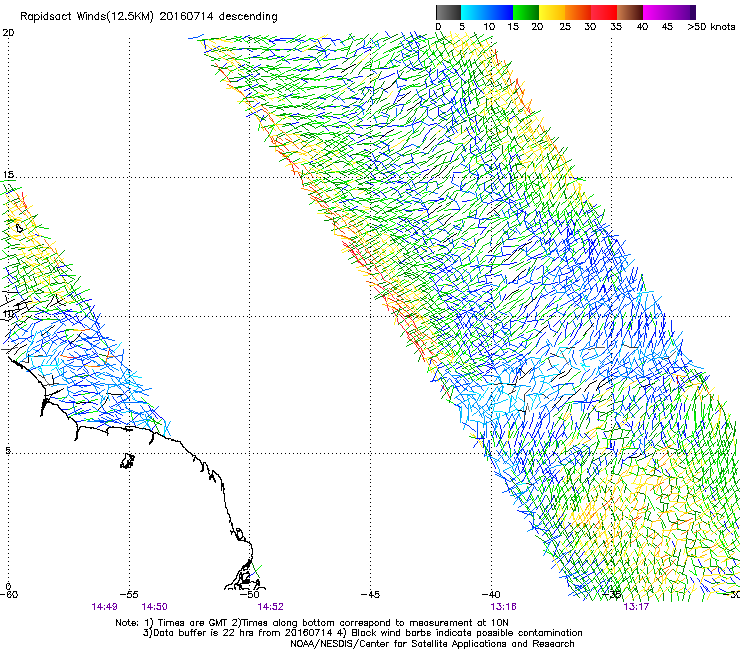This screenshot has width=740, height=650.
Task: Click the 'NOAA/NESDIS/Center for Satellite Applications' credit line
Action: [432, 644]
